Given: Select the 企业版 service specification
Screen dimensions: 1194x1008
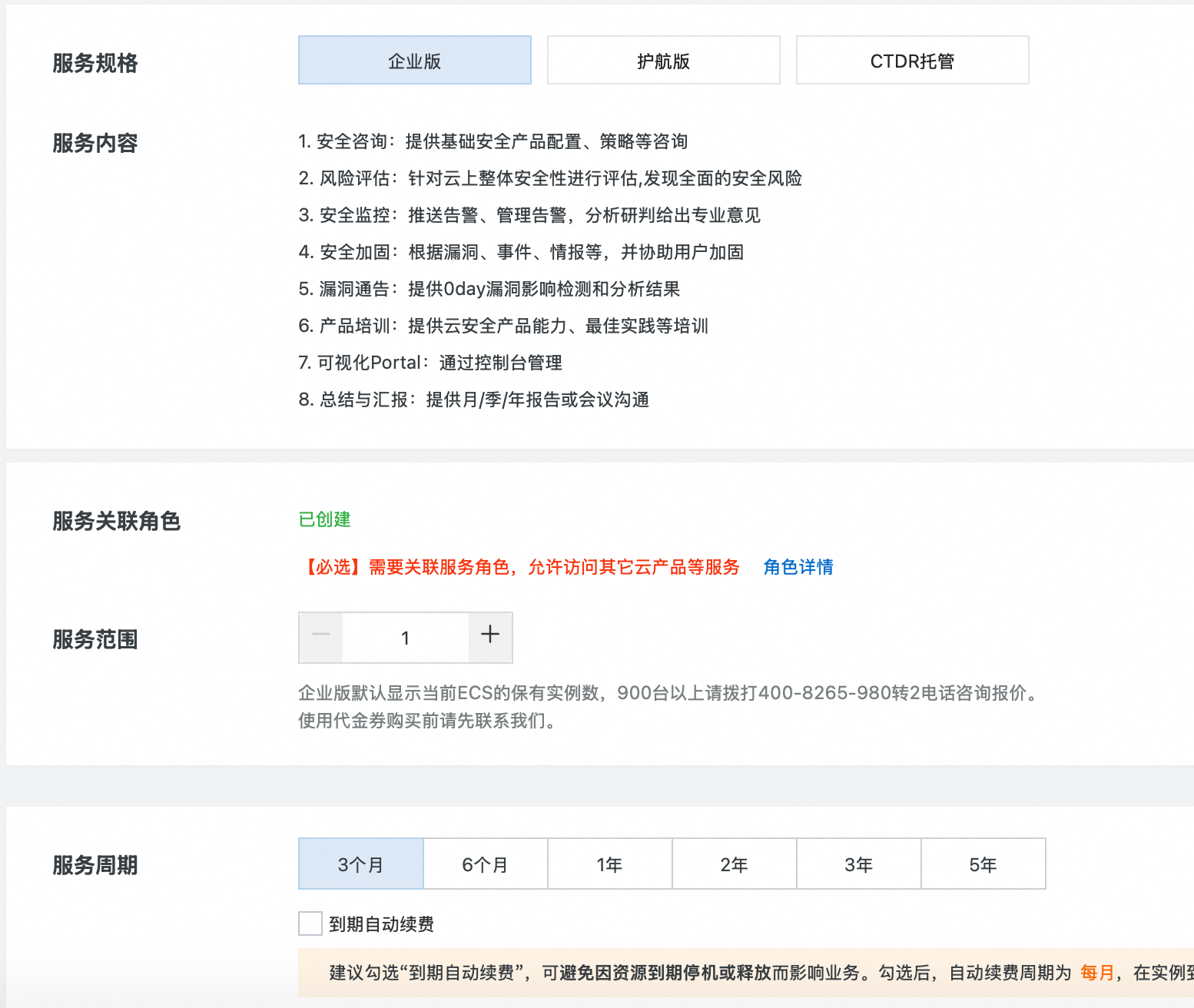Looking at the screenshot, I should tap(415, 60).
